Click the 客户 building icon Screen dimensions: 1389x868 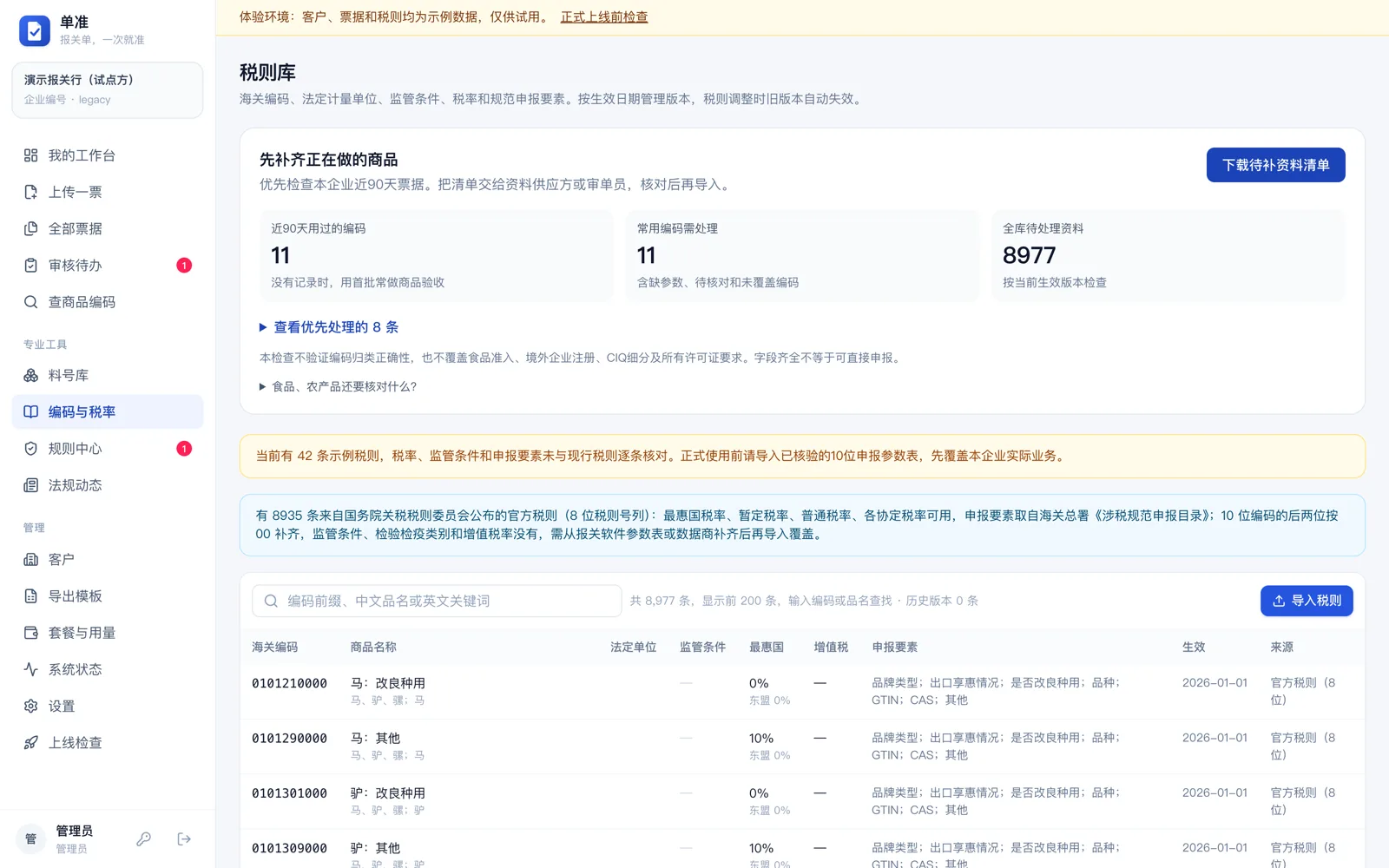point(31,560)
